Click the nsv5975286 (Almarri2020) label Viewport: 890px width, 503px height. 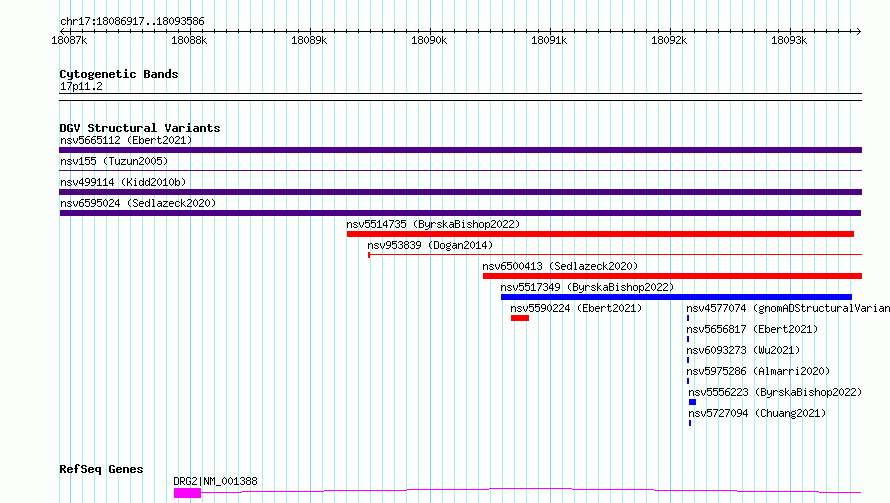click(758, 371)
